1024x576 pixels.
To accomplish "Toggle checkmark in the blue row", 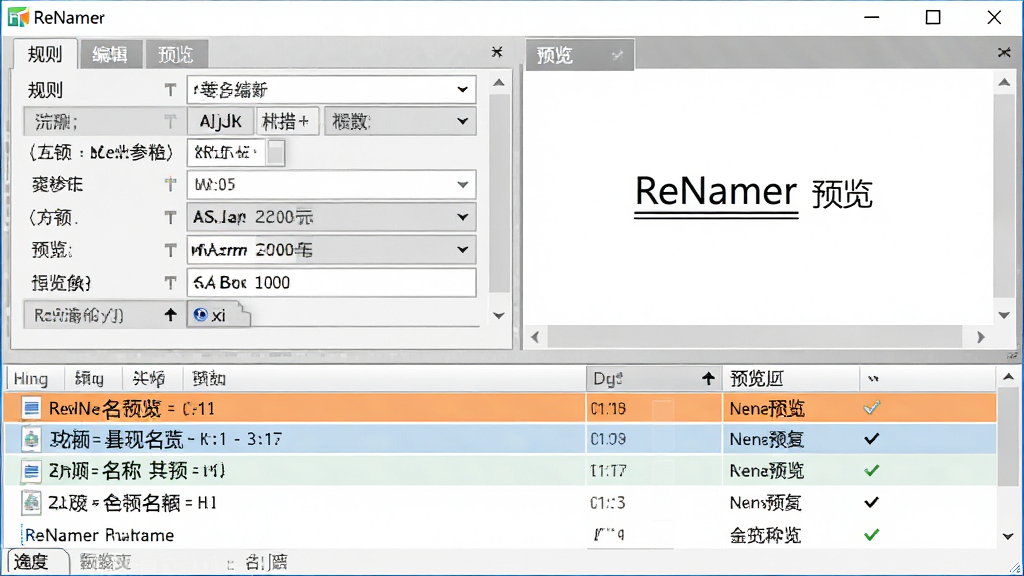I will [x=872, y=439].
